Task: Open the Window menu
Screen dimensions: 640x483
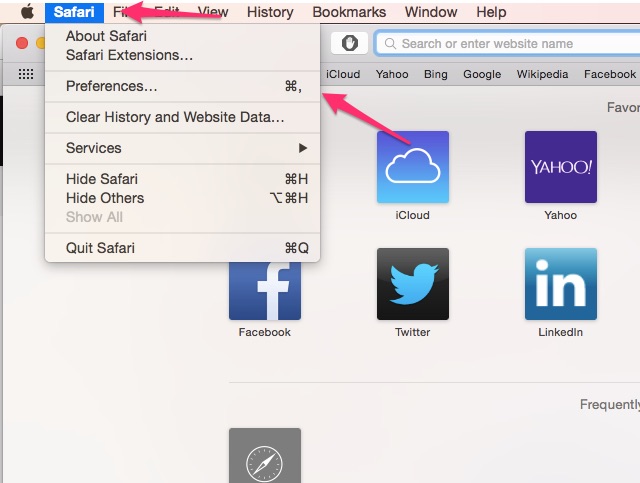Action: [431, 12]
